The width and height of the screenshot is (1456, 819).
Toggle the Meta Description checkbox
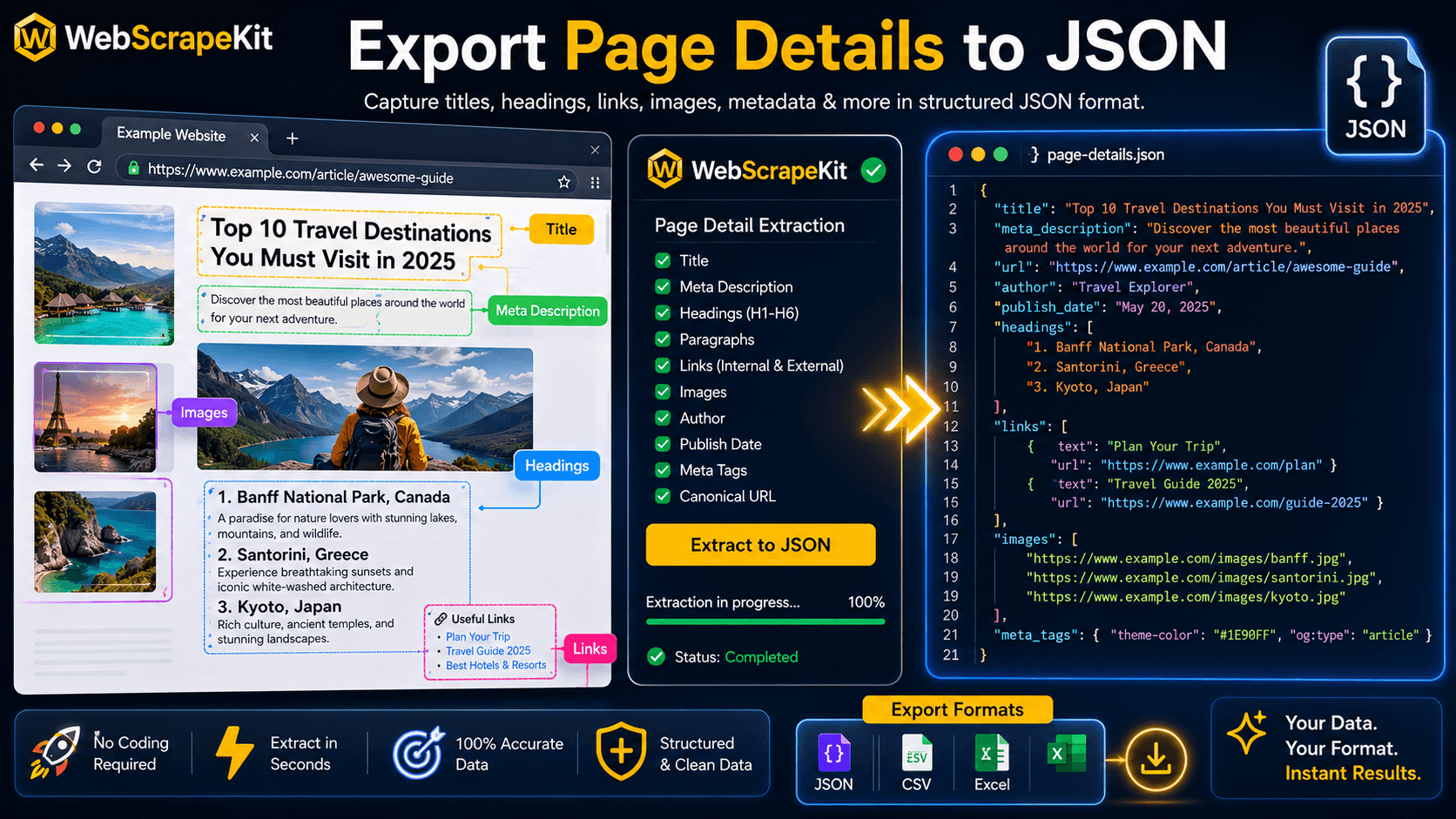[663, 286]
